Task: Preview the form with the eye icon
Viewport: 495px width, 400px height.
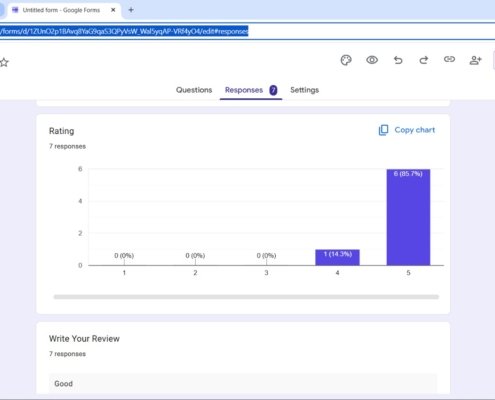Action: (372, 60)
